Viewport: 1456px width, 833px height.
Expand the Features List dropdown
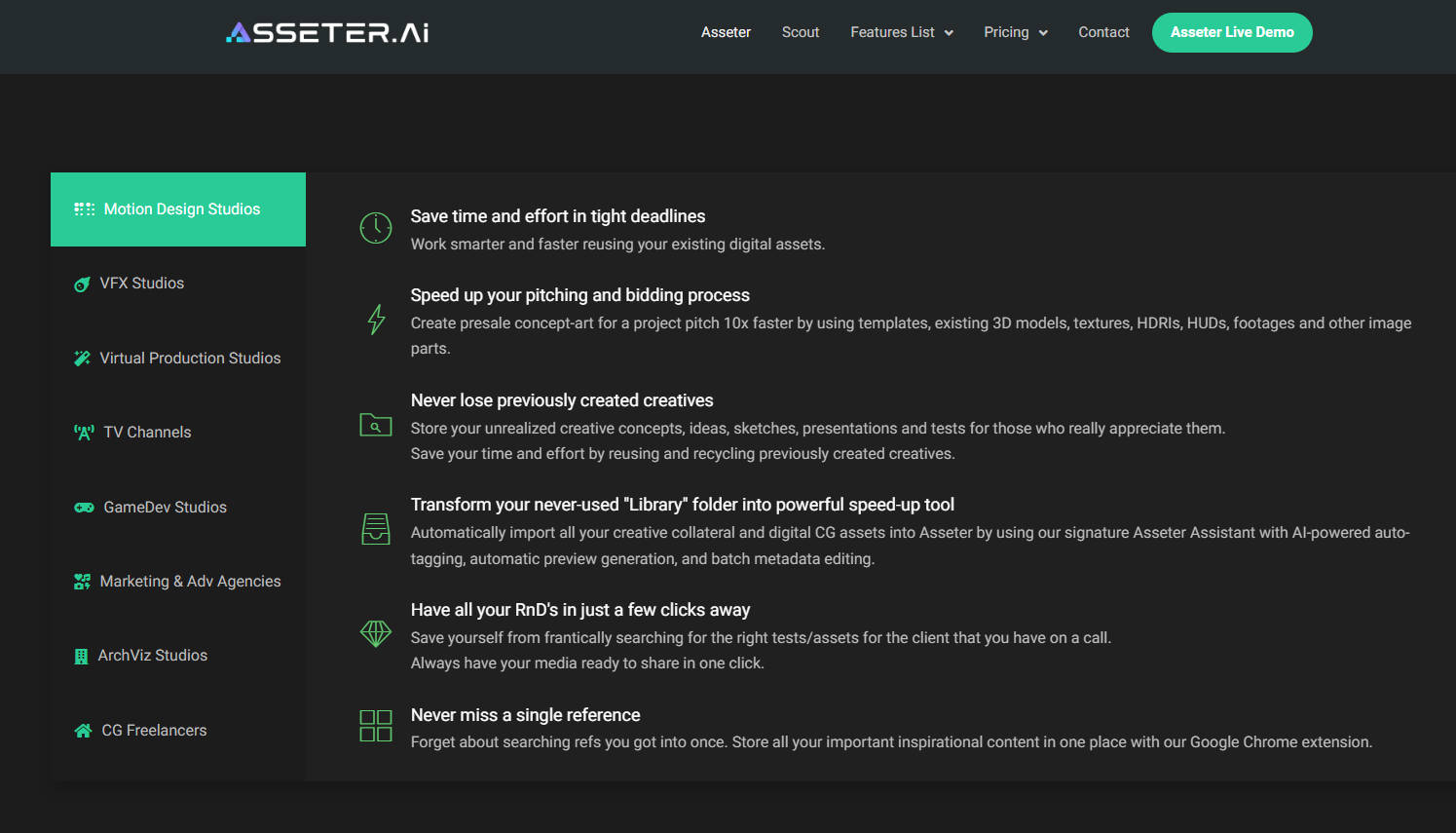[x=900, y=32]
